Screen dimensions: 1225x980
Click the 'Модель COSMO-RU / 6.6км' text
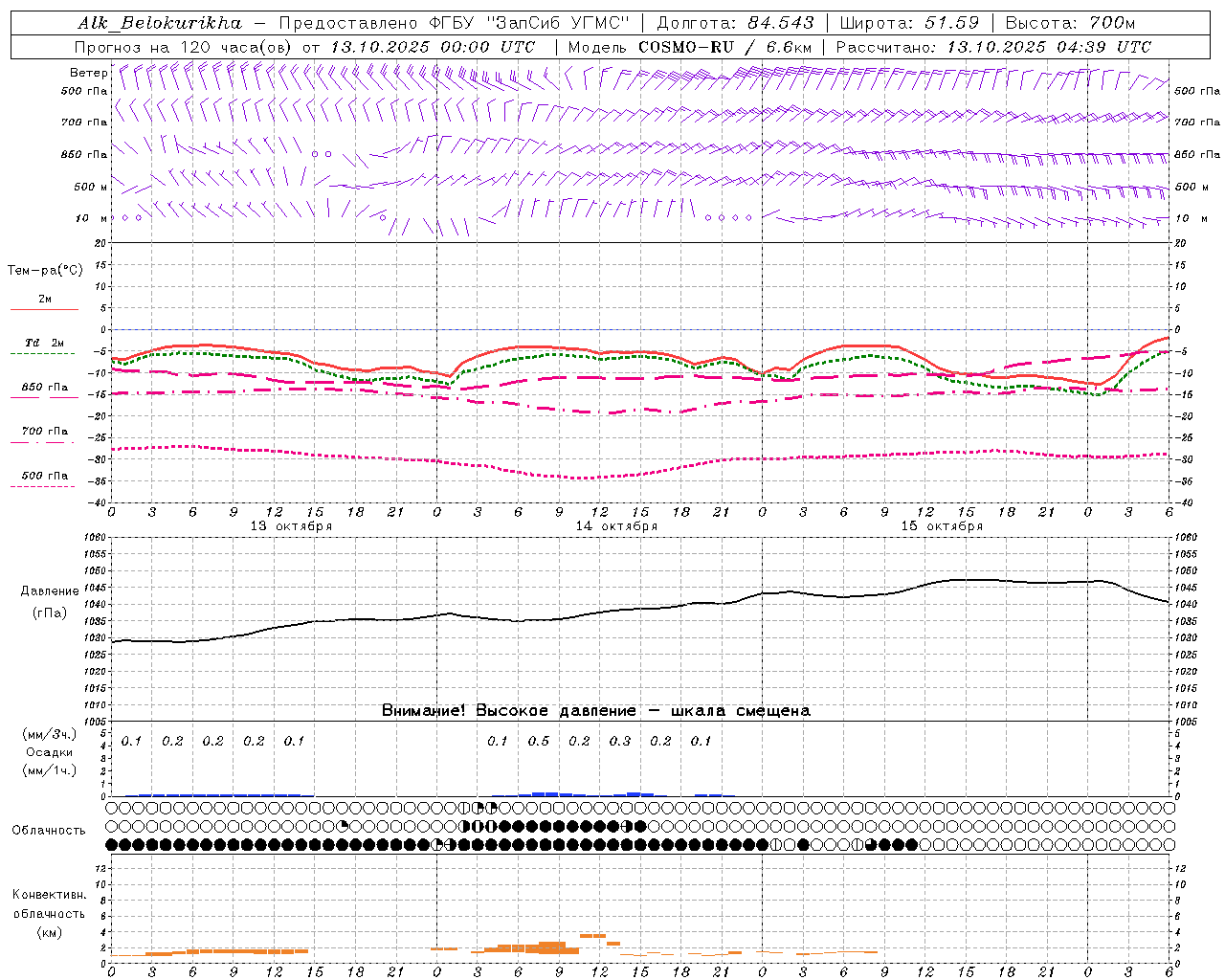pos(690,47)
